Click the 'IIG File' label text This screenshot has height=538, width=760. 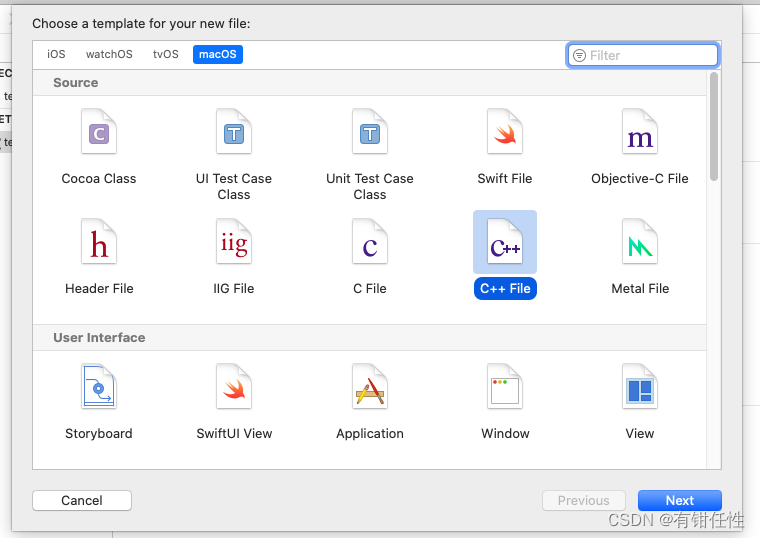click(234, 288)
